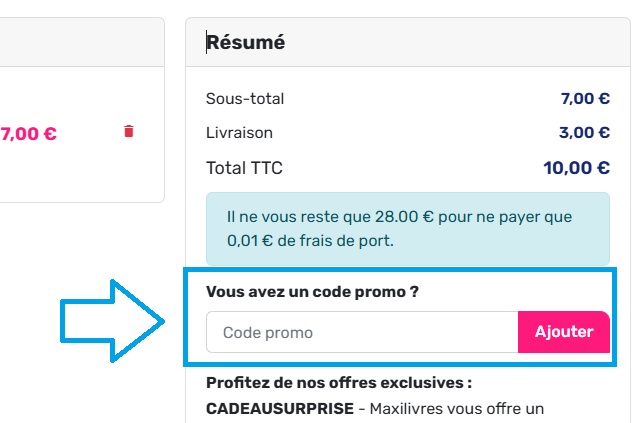The image size is (635, 423).
Task: Click the Livraison cost 3,00 €
Action: 585,132
